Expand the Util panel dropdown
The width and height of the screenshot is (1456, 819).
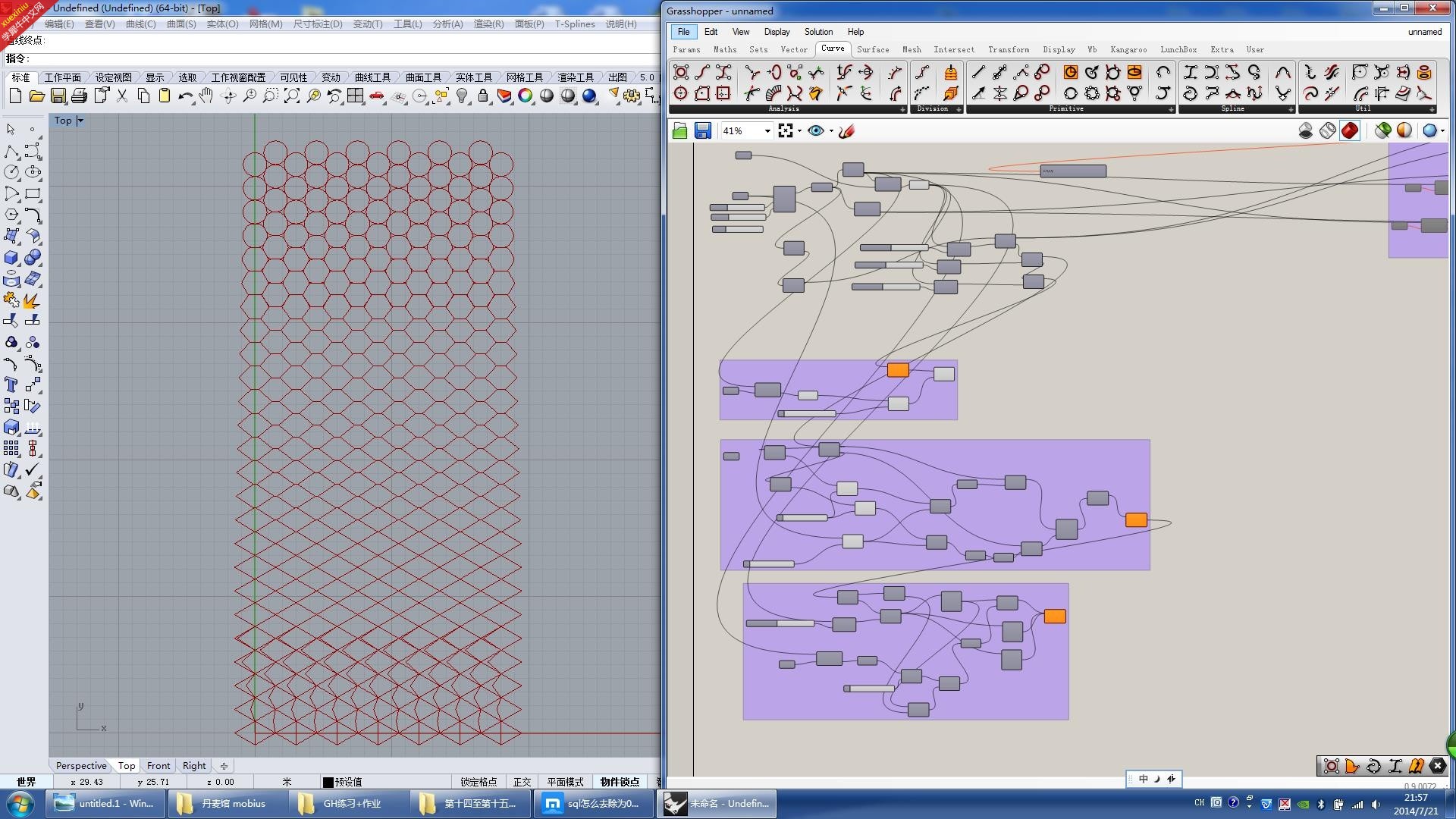click(1431, 109)
